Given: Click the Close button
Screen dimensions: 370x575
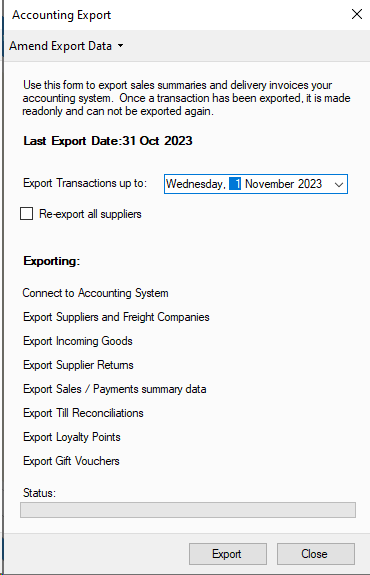Looking at the screenshot, I should (316, 554).
